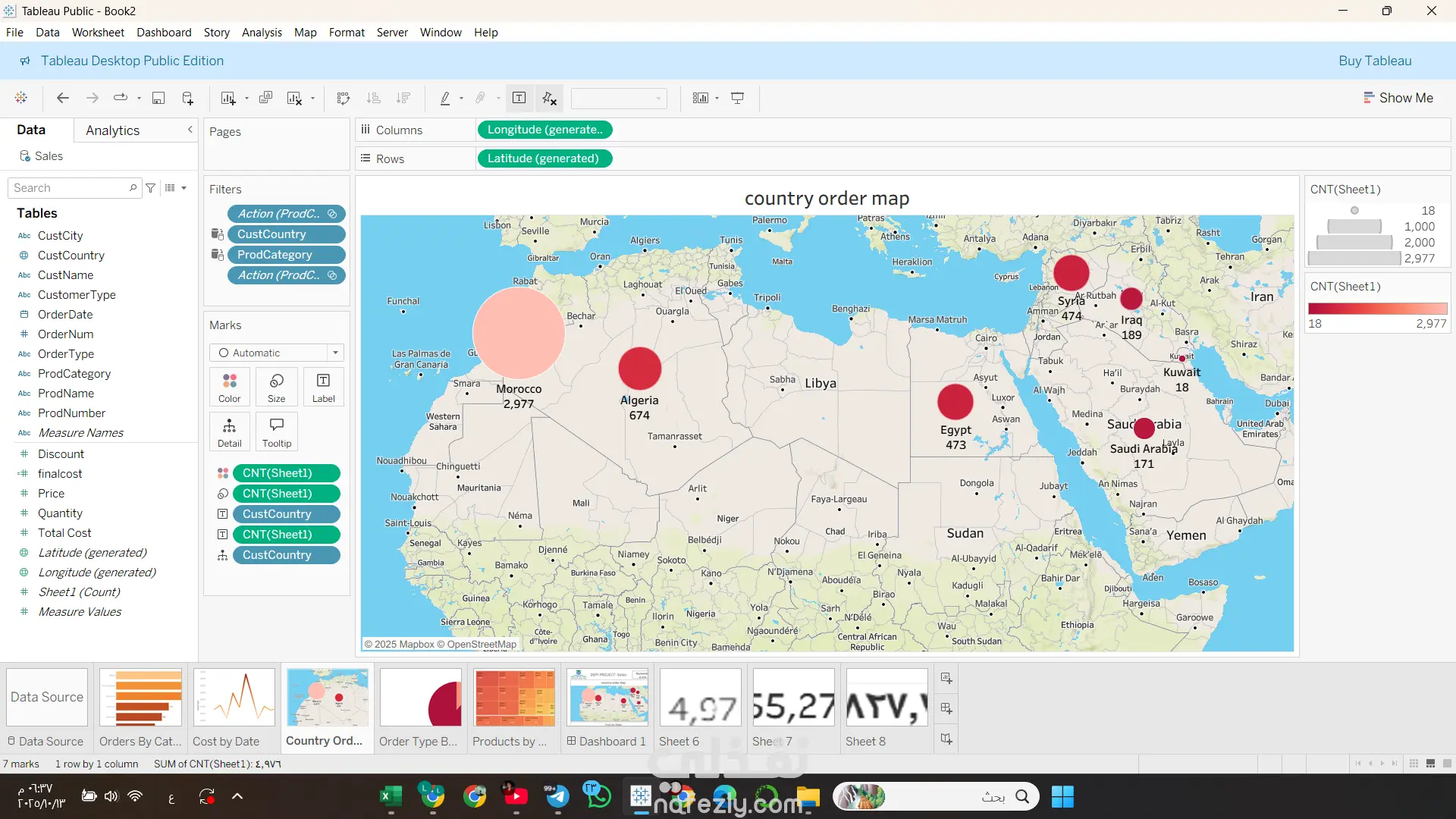
Task: Click the CNT(Sheet1) red color gradient legend
Action: point(1377,309)
